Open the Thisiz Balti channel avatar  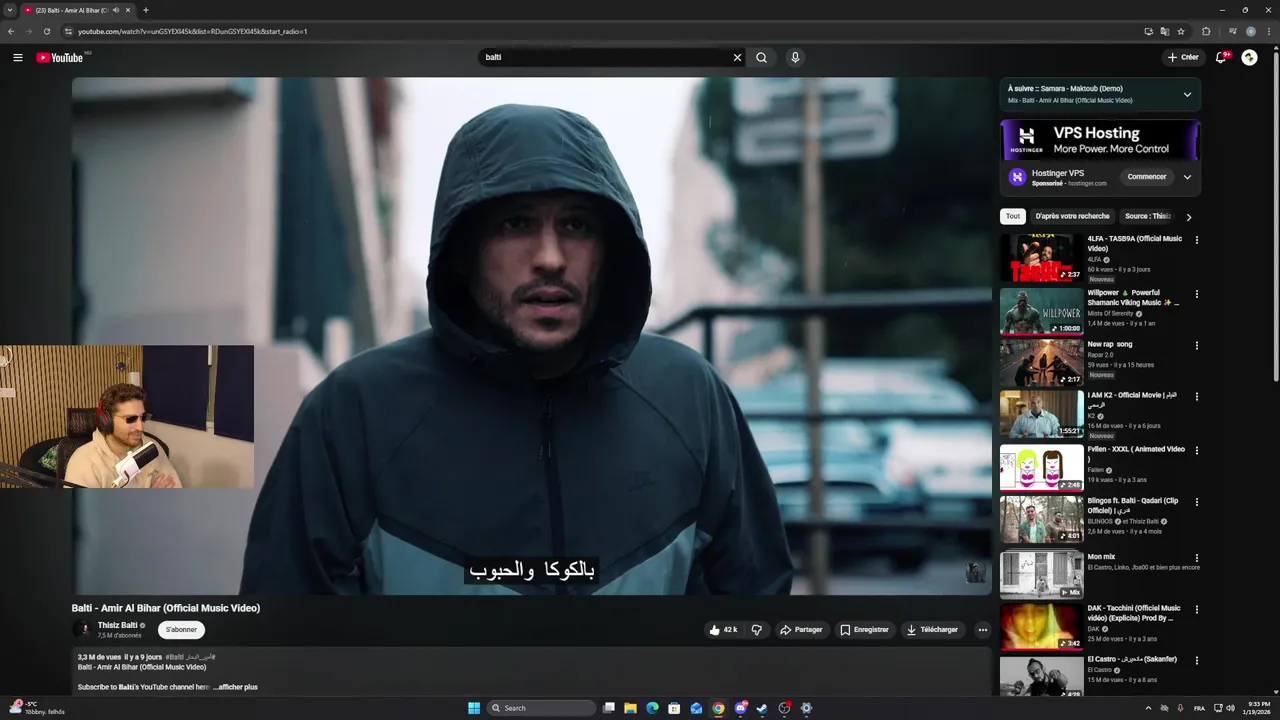82,630
